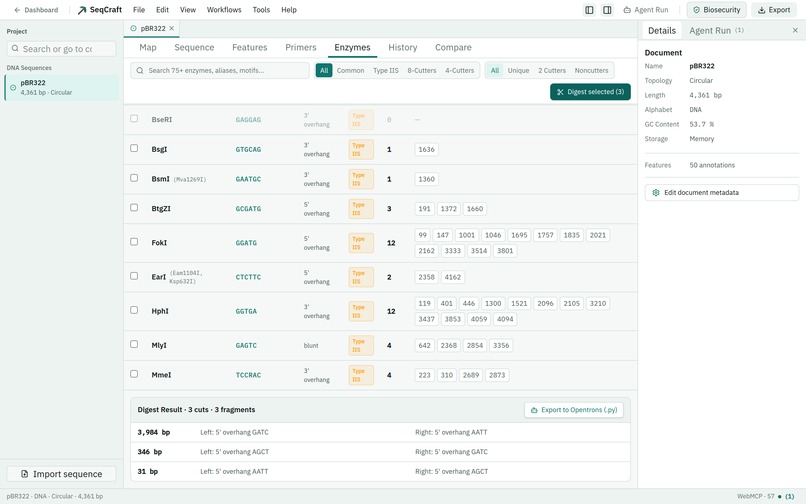This screenshot has height=504, width=806.
Task: Click the gear icon for Edit document metadata
Action: 655,192
